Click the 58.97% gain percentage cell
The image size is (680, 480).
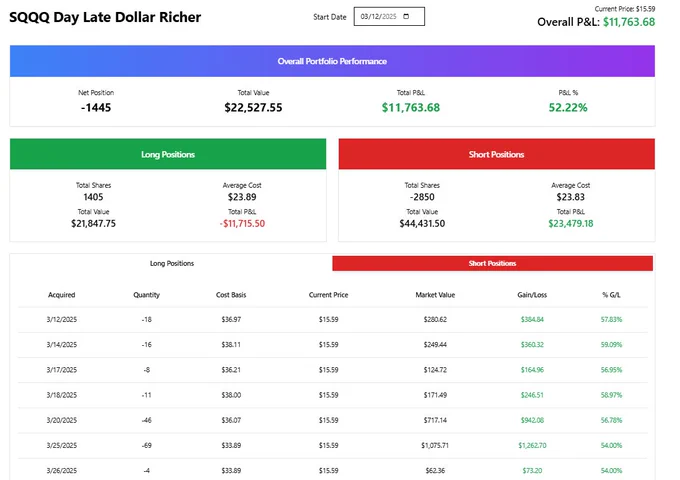click(x=611, y=395)
